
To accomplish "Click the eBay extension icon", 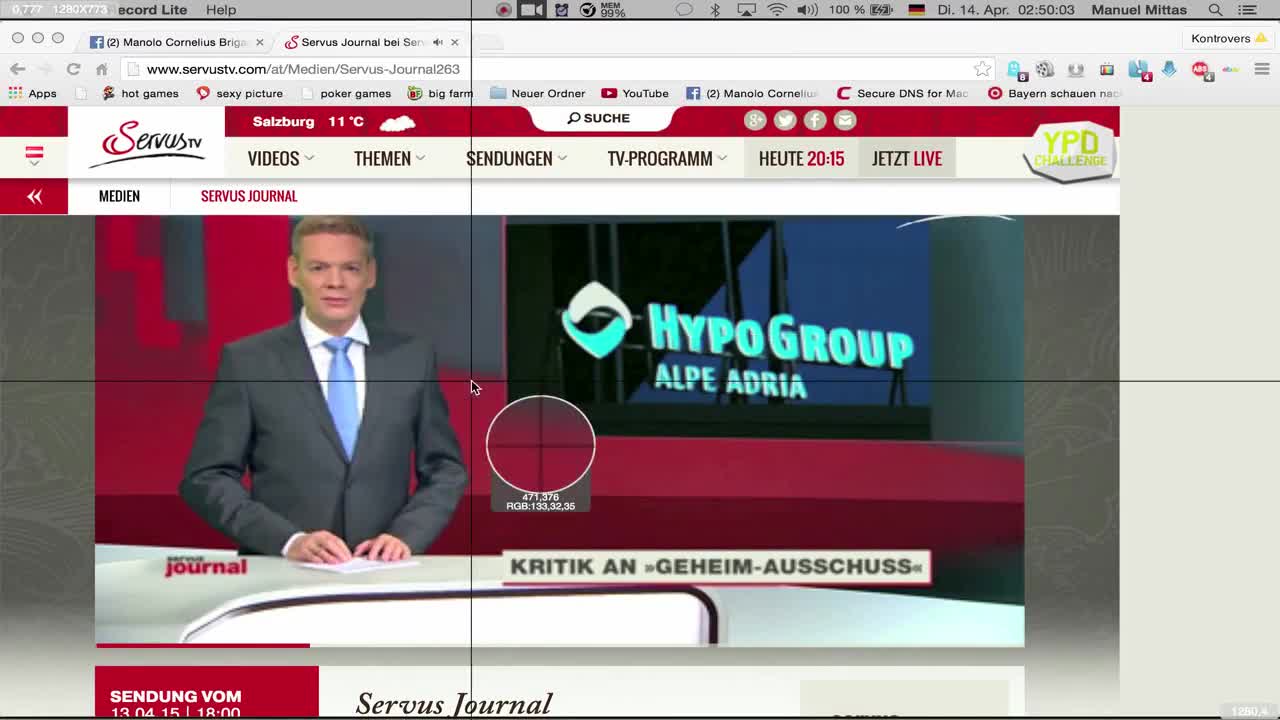I will click(x=1231, y=69).
